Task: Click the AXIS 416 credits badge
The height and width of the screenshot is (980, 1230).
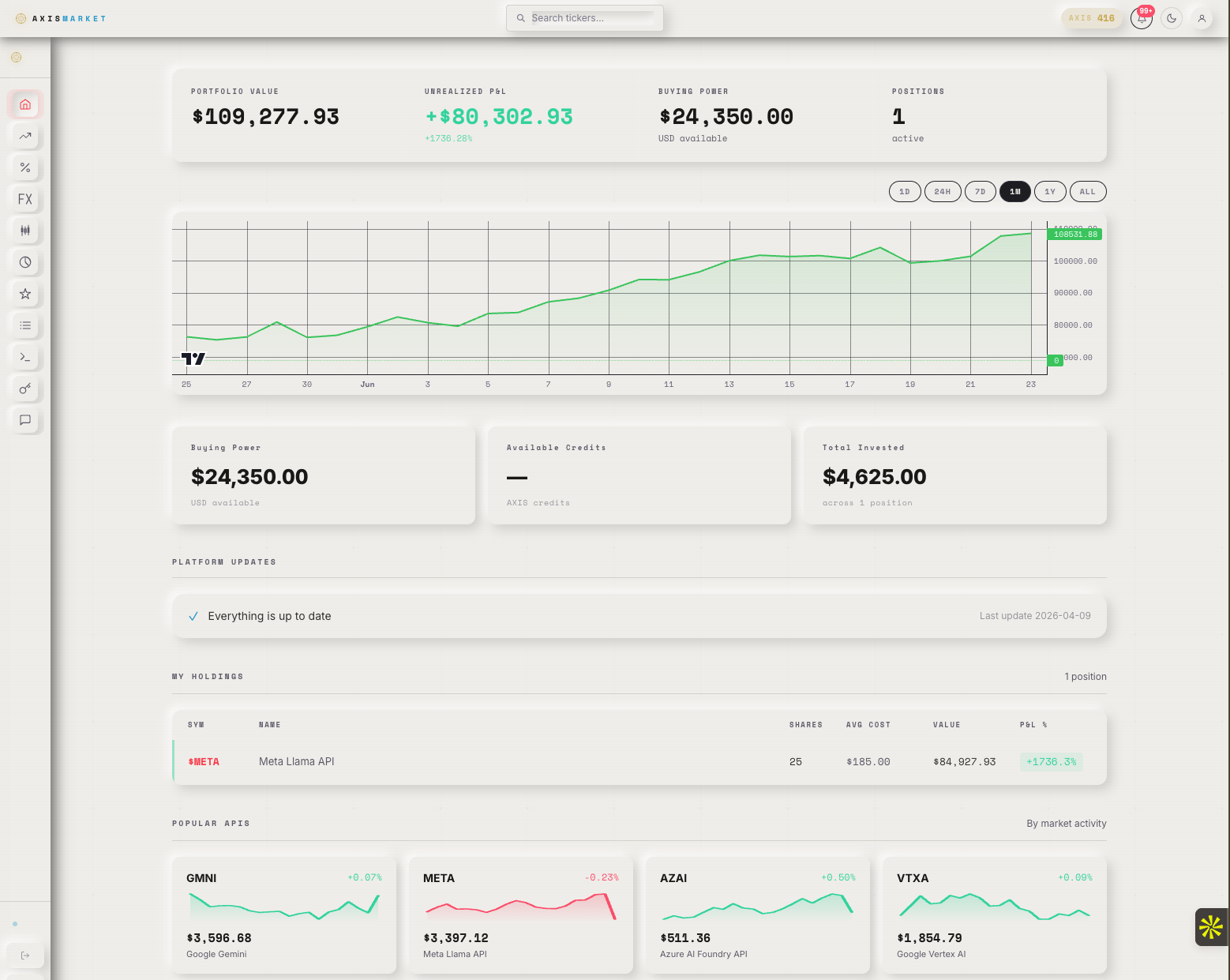Action: point(1092,18)
